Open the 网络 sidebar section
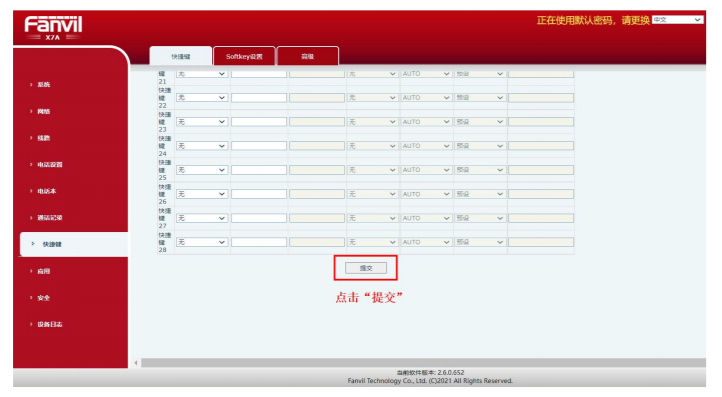 click(44, 111)
